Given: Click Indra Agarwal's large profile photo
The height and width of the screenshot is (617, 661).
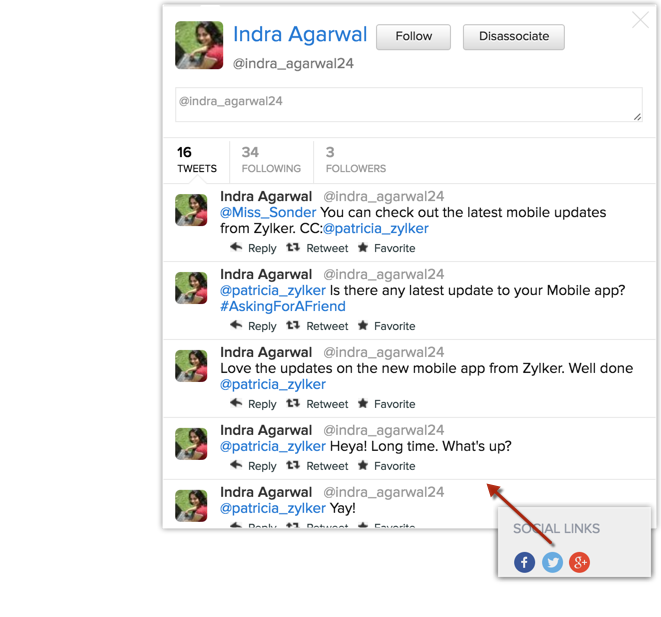Looking at the screenshot, I should 199,45.
